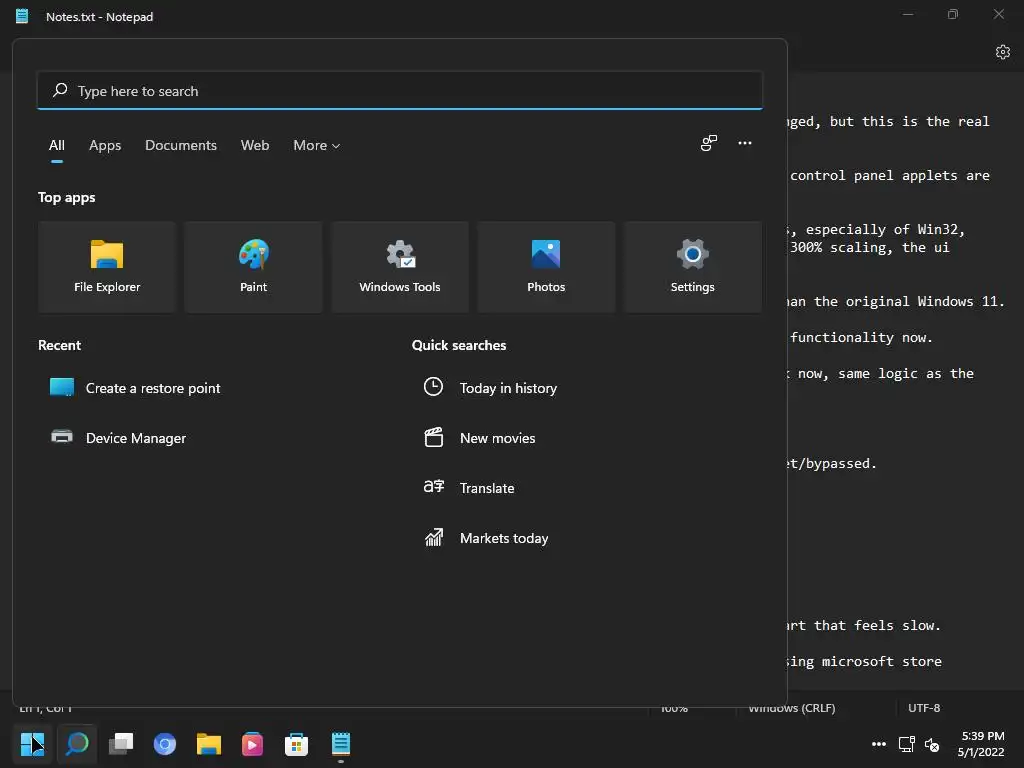Open Create a restore point recent item

136,388
